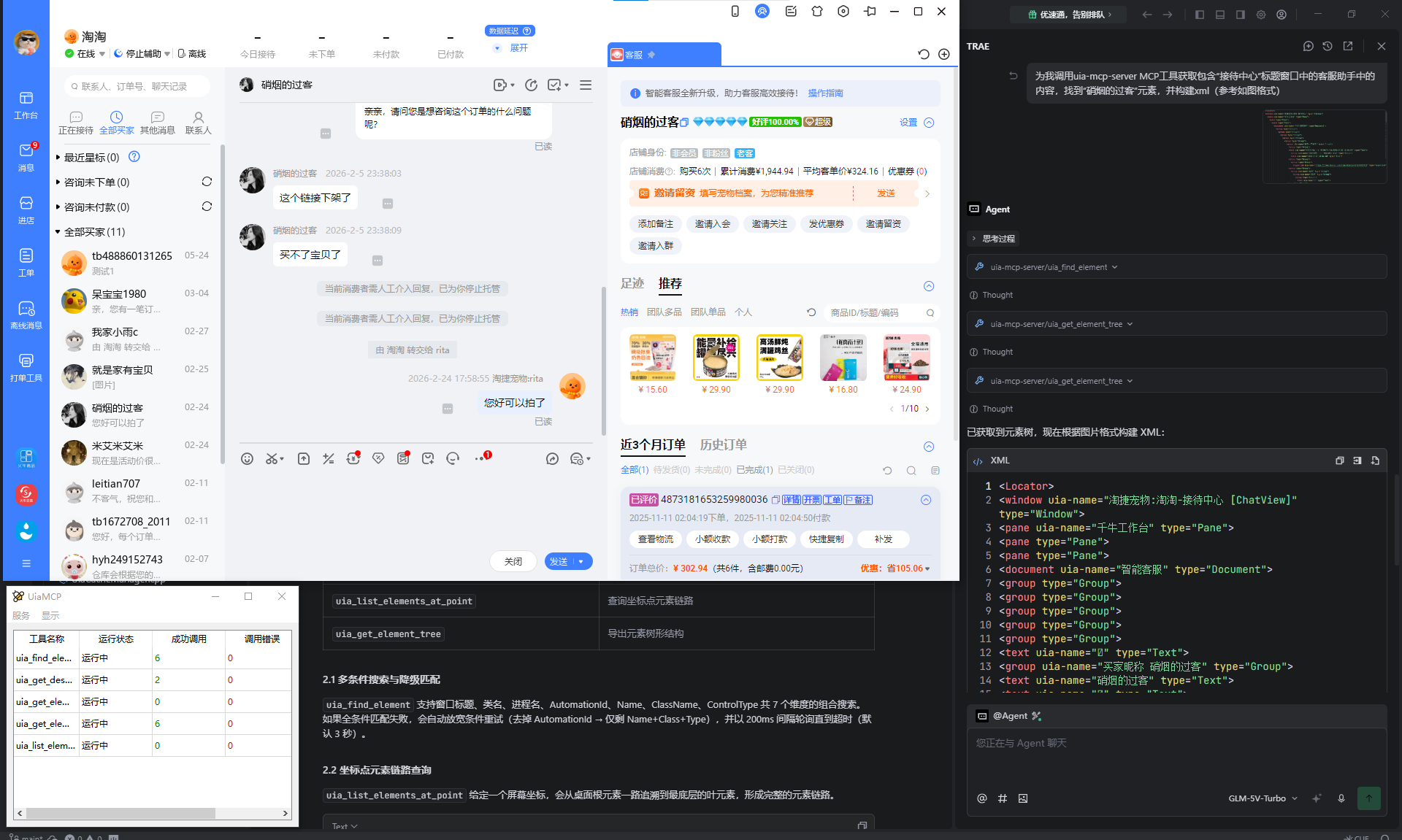Click new chat icon in TRAE panel
The height and width of the screenshot is (840, 1402).
click(1309, 46)
